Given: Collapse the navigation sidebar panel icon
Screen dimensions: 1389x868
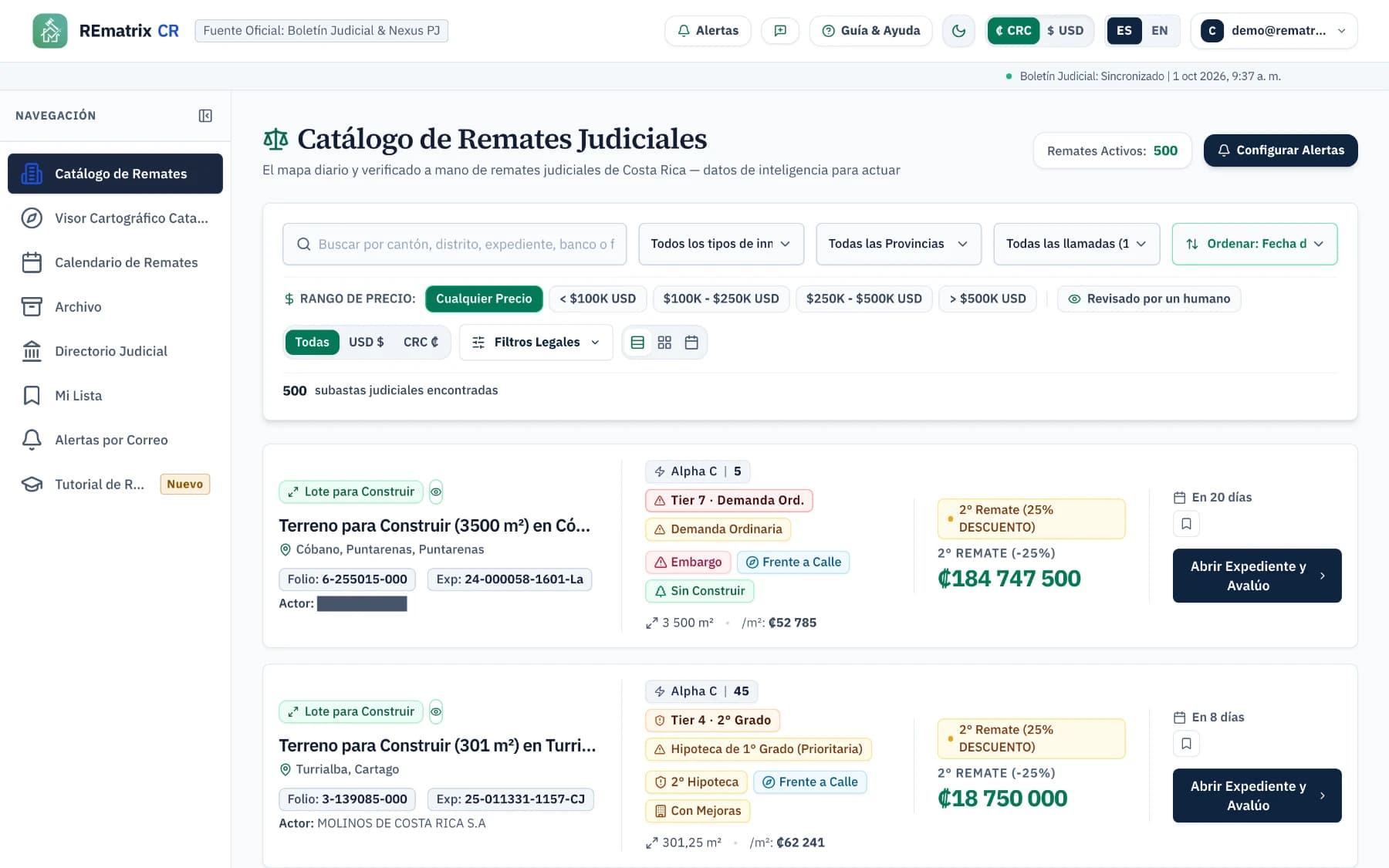Looking at the screenshot, I should (205, 116).
